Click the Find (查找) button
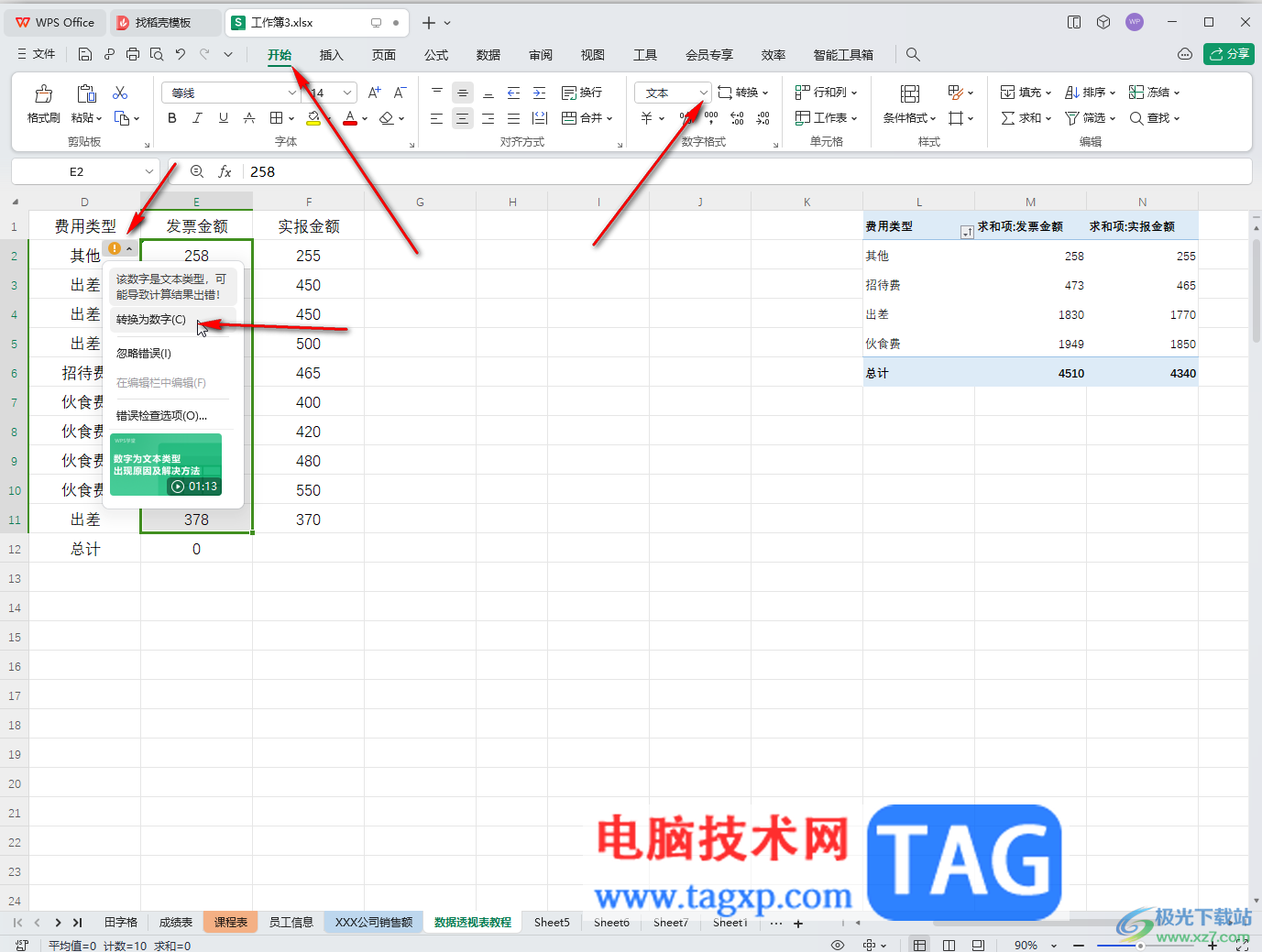This screenshot has height=952, width=1262. coord(1154,118)
